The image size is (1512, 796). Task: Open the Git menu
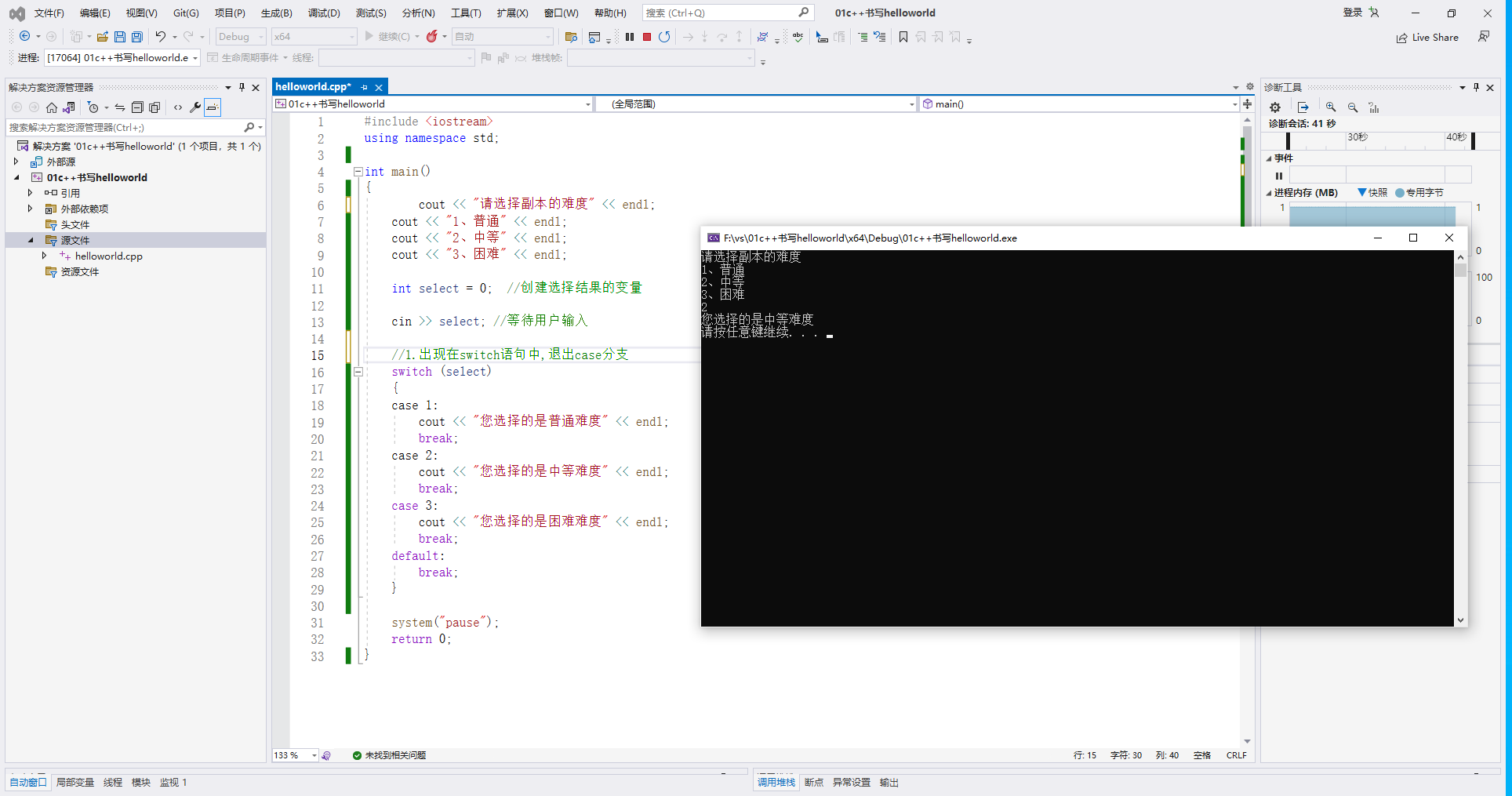186,13
